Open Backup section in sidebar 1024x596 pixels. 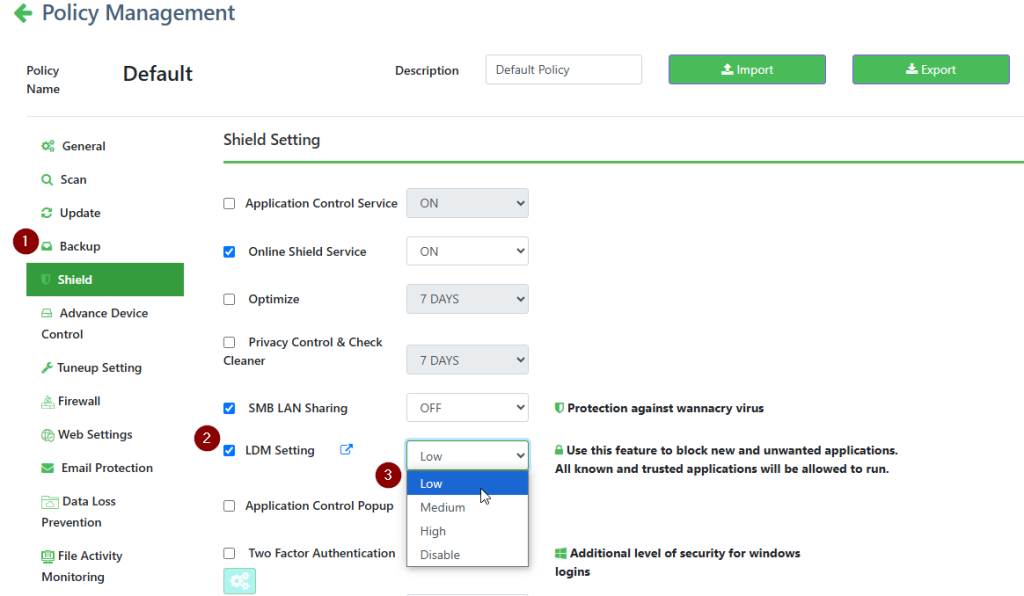point(79,246)
